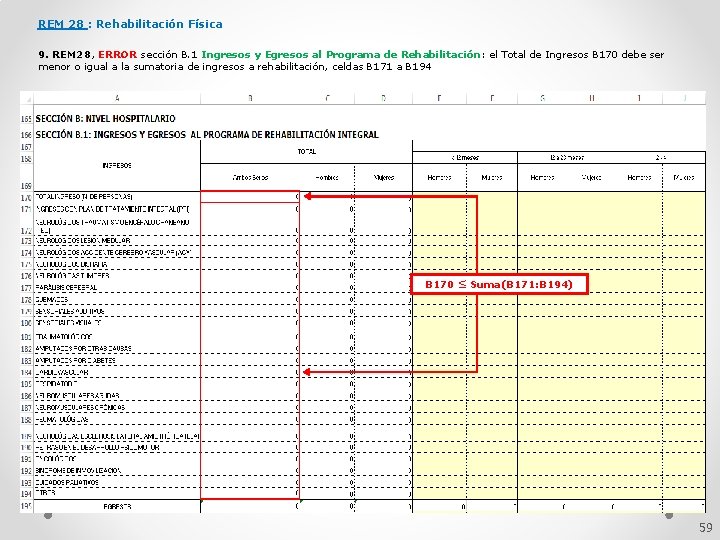Select the 'SÍNDROME DE INMOVILIZACIÓN' row label

79,471
